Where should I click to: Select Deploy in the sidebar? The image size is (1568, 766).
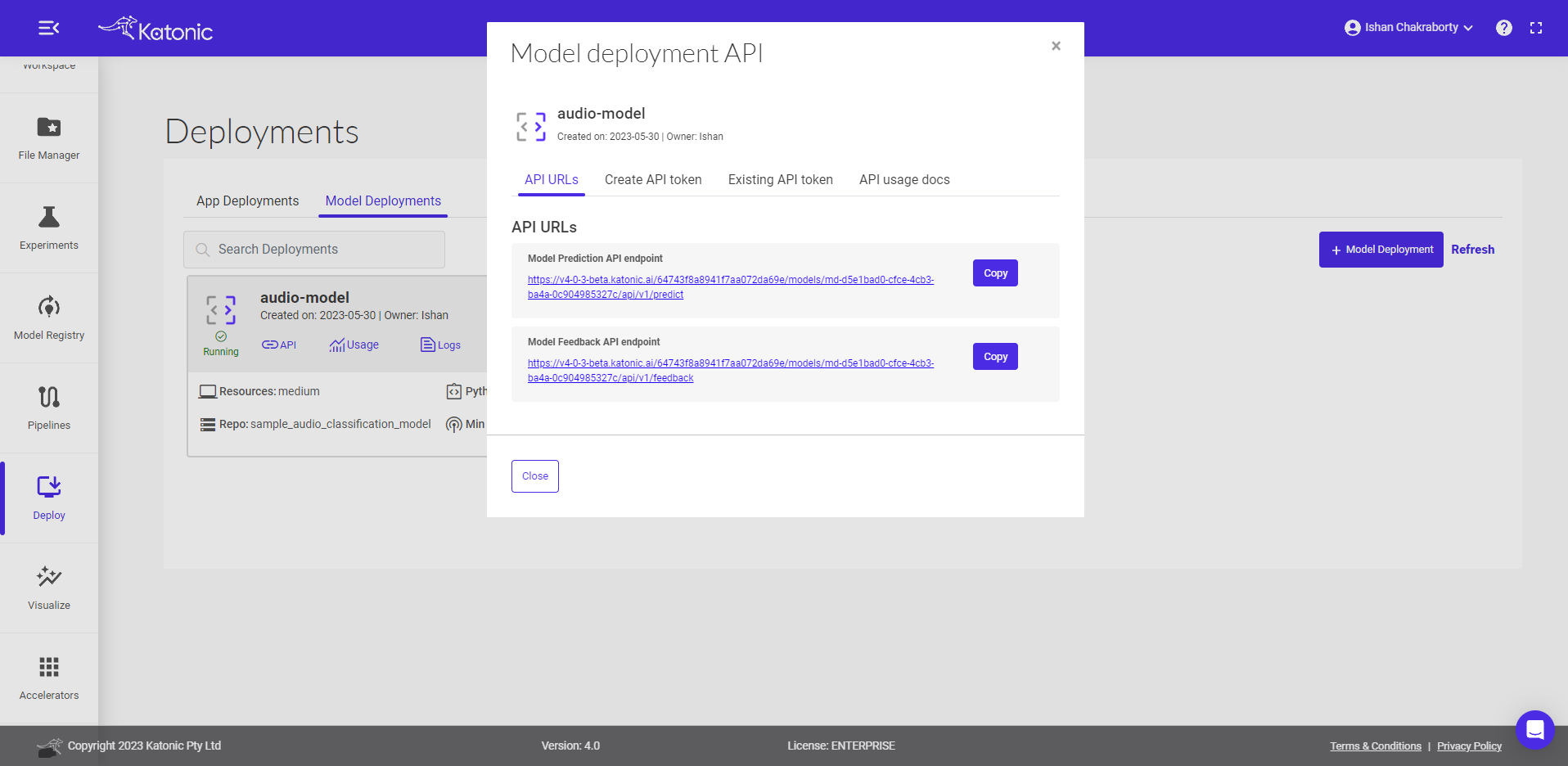49,498
